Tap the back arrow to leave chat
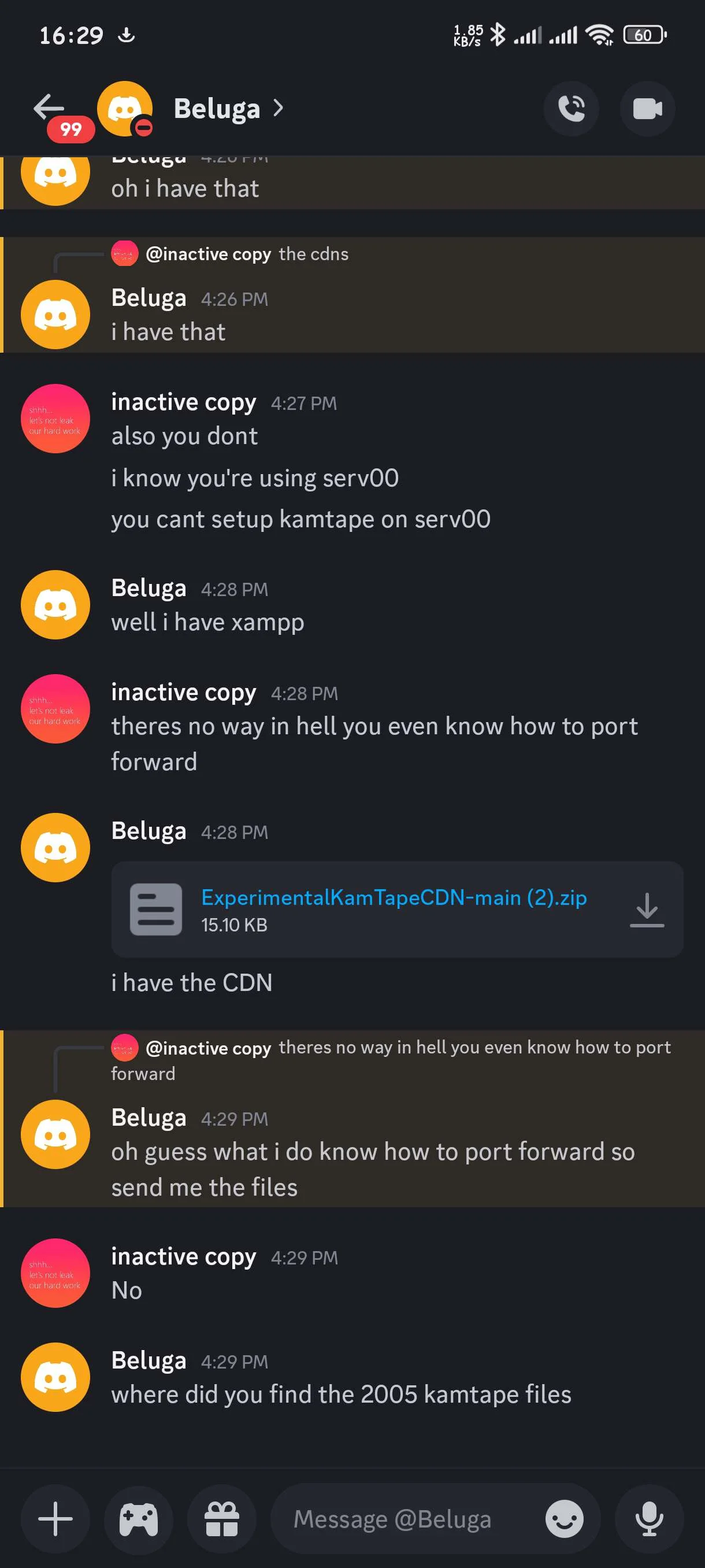705x1568 pixels. (x=49, y=107)
